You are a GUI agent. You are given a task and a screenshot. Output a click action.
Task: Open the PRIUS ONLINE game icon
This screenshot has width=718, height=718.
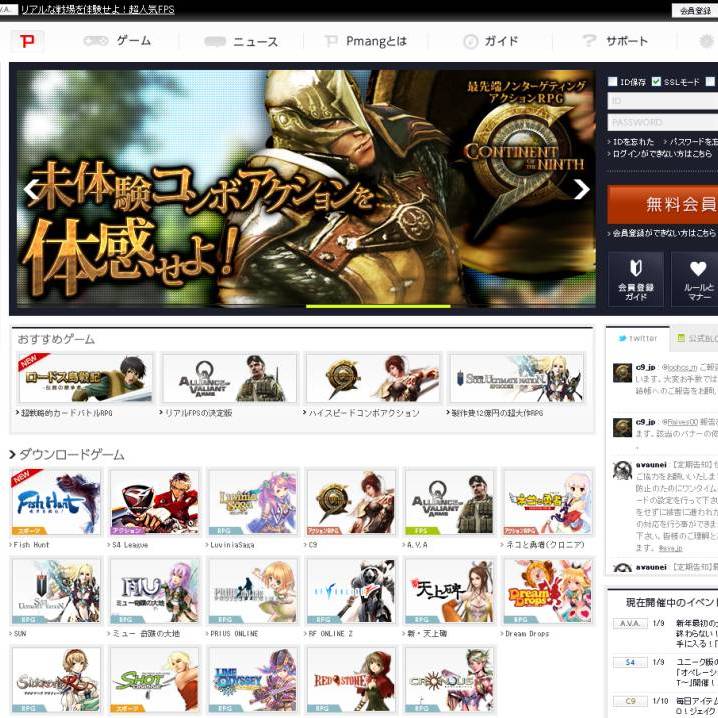(253, 591)
